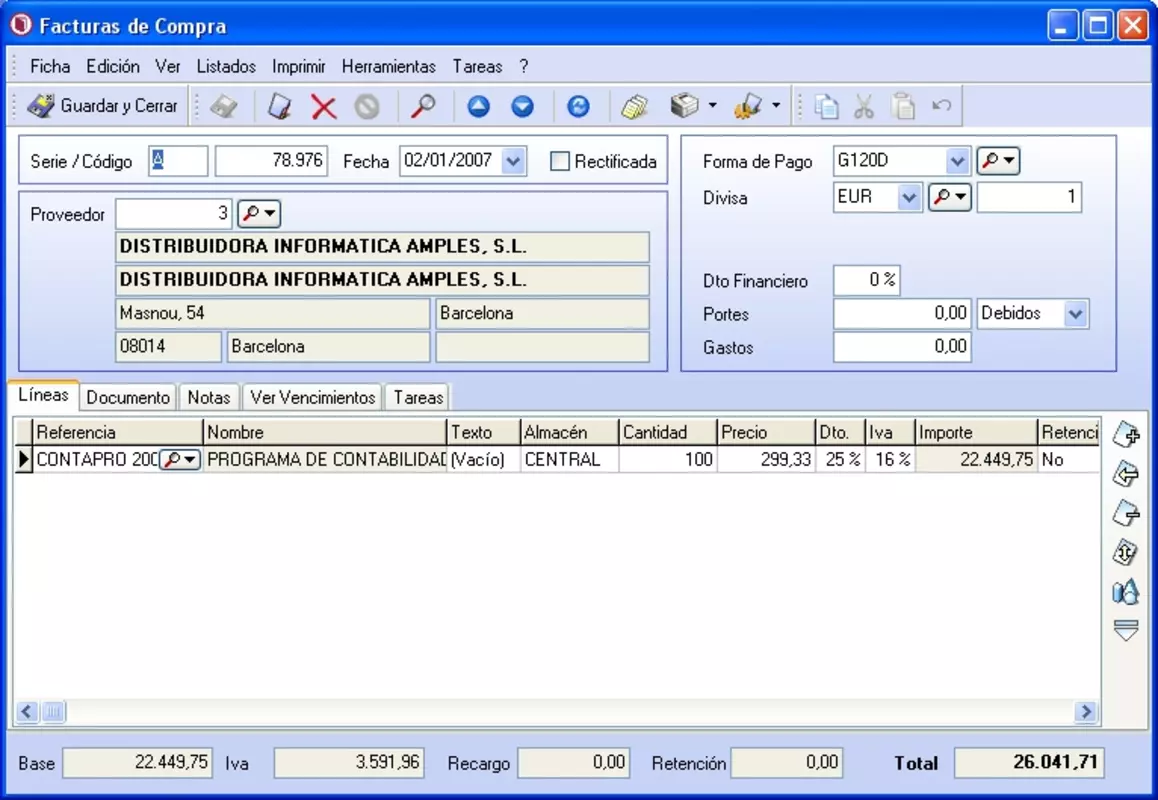Switch to the Ver Vencimientos tab
This screenshot has width=1158, height=800.
312,397
